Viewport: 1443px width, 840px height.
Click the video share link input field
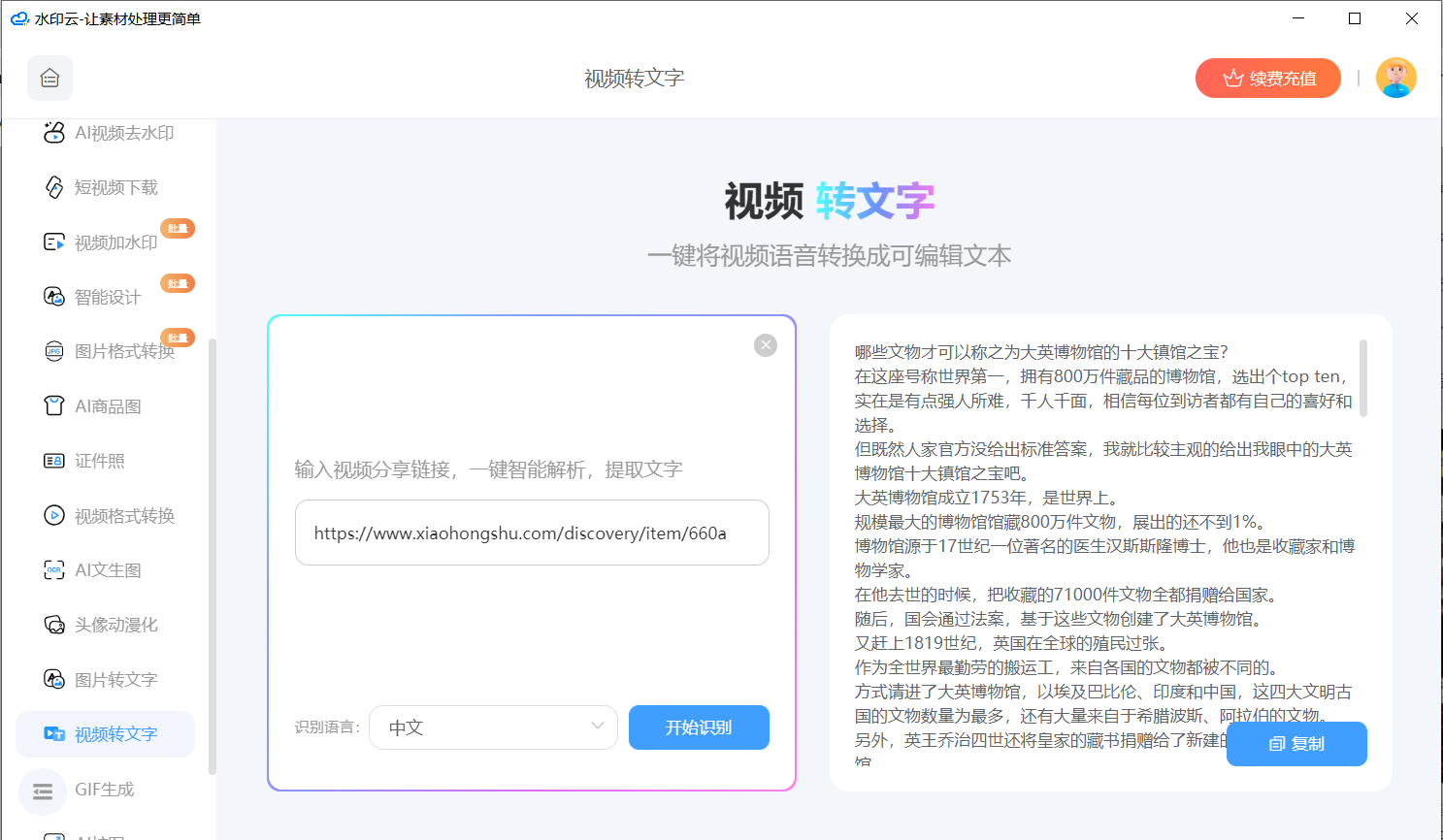pyautogui.click(x=532, y=533)
